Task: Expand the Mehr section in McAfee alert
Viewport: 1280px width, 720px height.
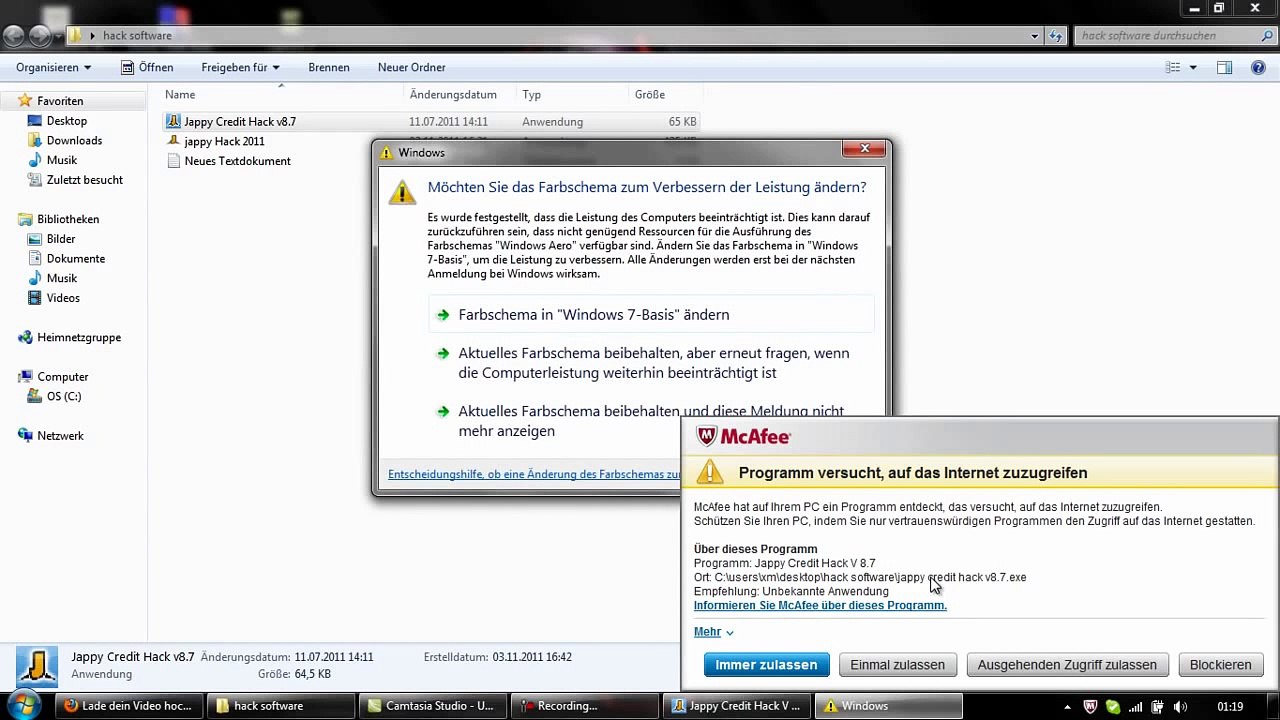Action: 713,632
